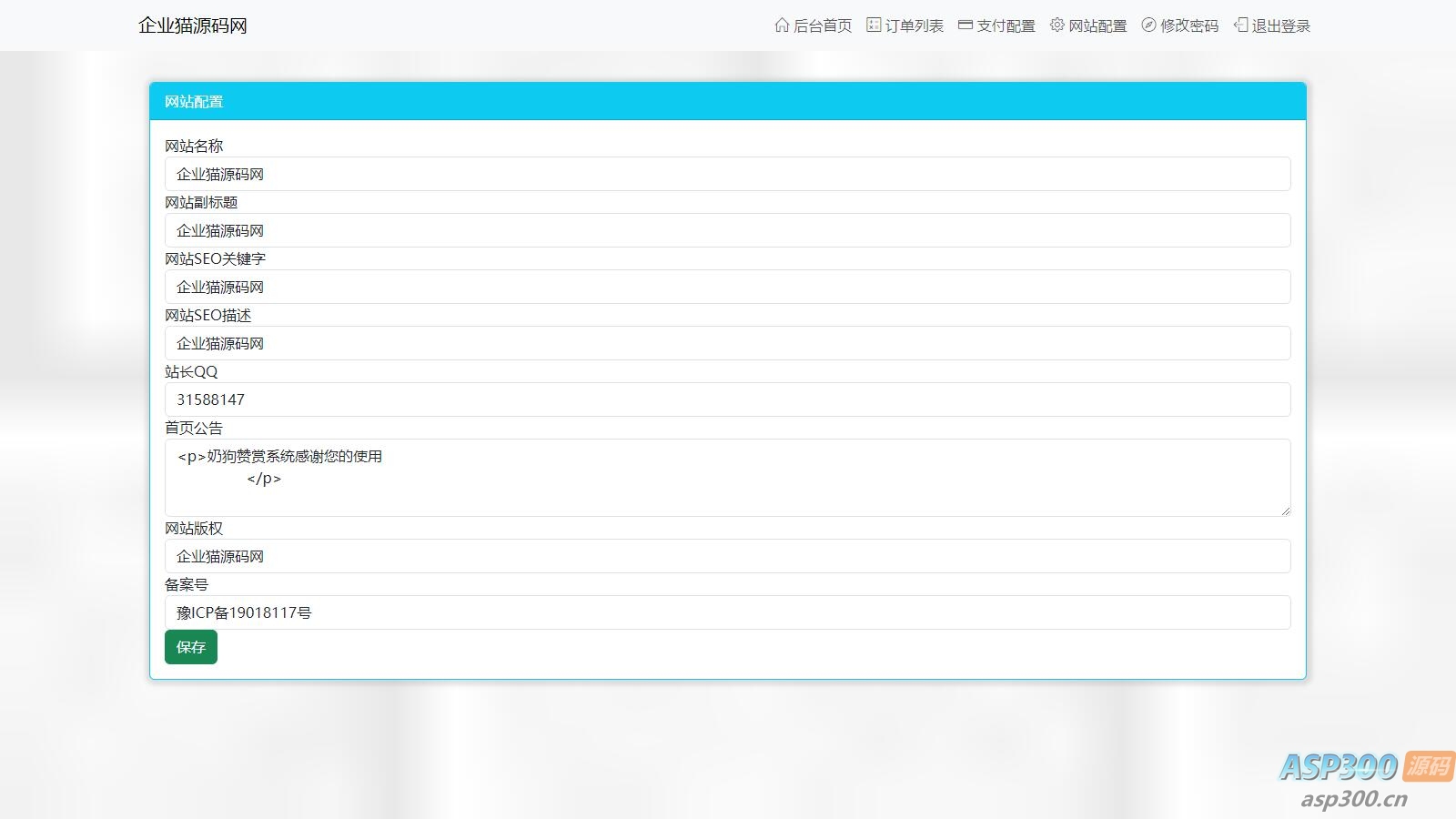
Task: Click the list icon beside 订单列表
Action: click(874, 25)
